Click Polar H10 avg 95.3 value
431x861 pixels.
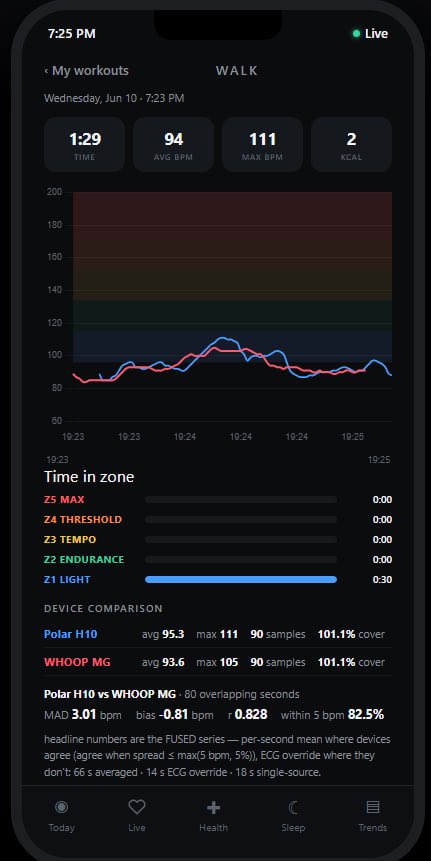click(x=163, y=634)
